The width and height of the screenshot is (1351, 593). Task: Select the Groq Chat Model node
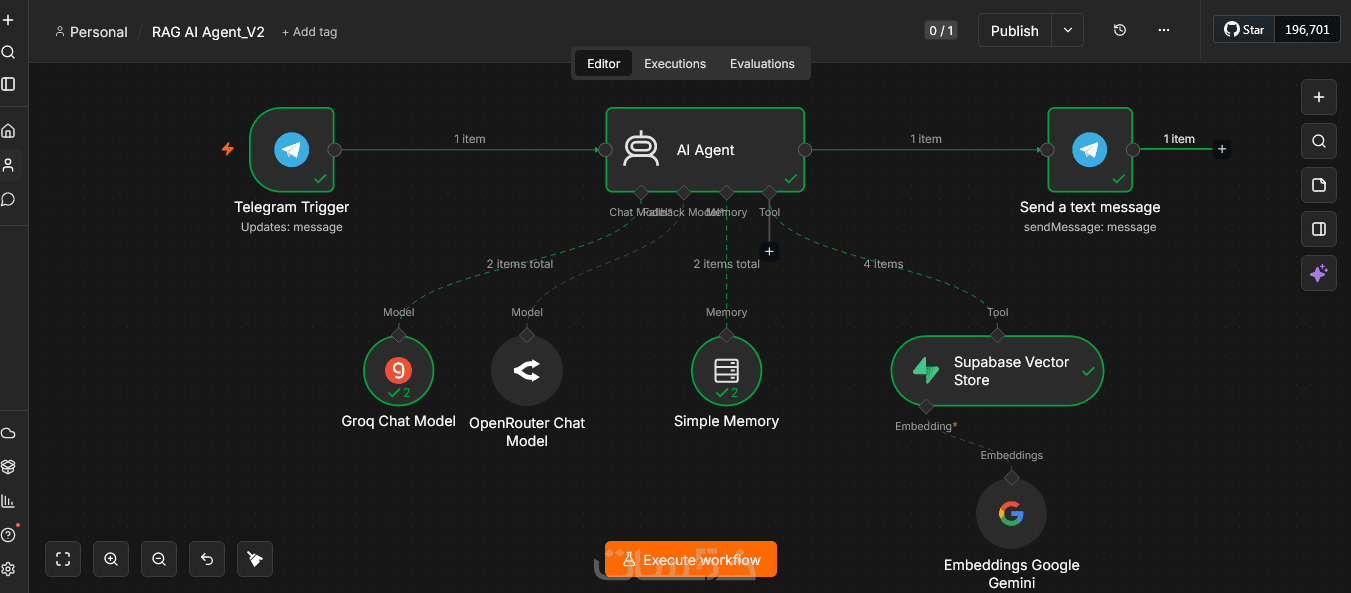pyautogui.click(x=398, y=371)
